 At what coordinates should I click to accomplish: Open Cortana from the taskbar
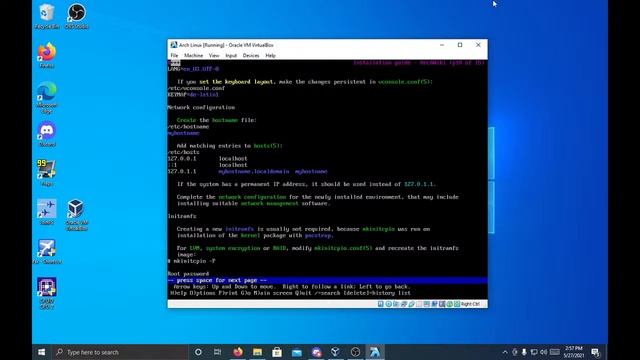[198, 352]
